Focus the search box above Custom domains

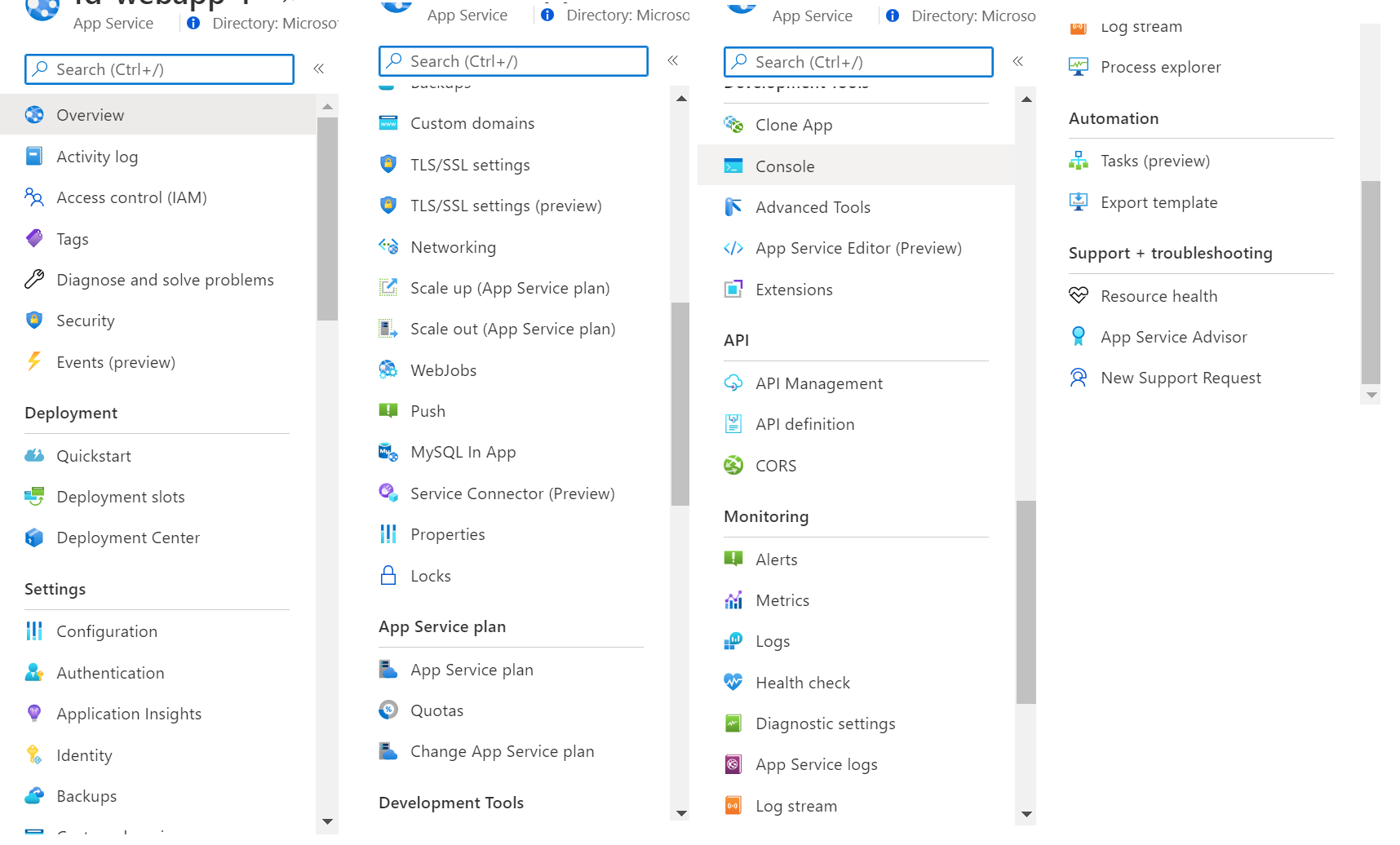[513, 61]
